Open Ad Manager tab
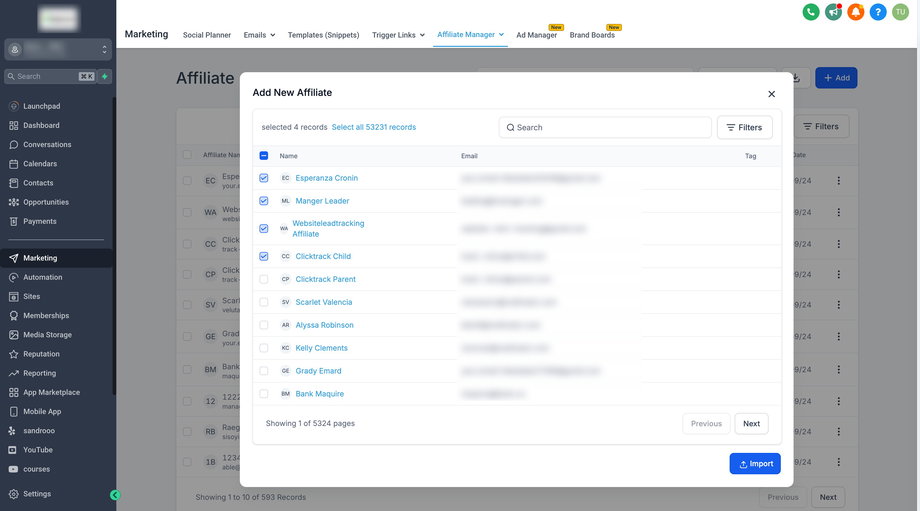920x511 pixels. (x=536, y=35)
